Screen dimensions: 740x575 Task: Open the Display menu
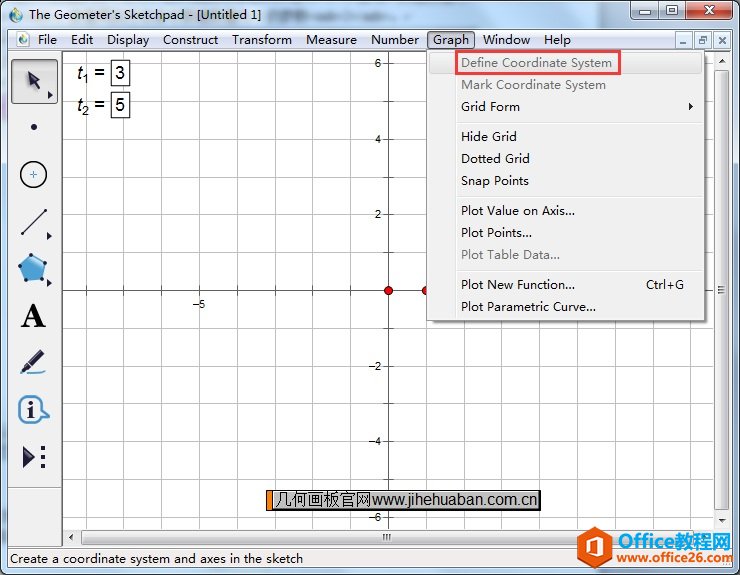pos(128,40)
